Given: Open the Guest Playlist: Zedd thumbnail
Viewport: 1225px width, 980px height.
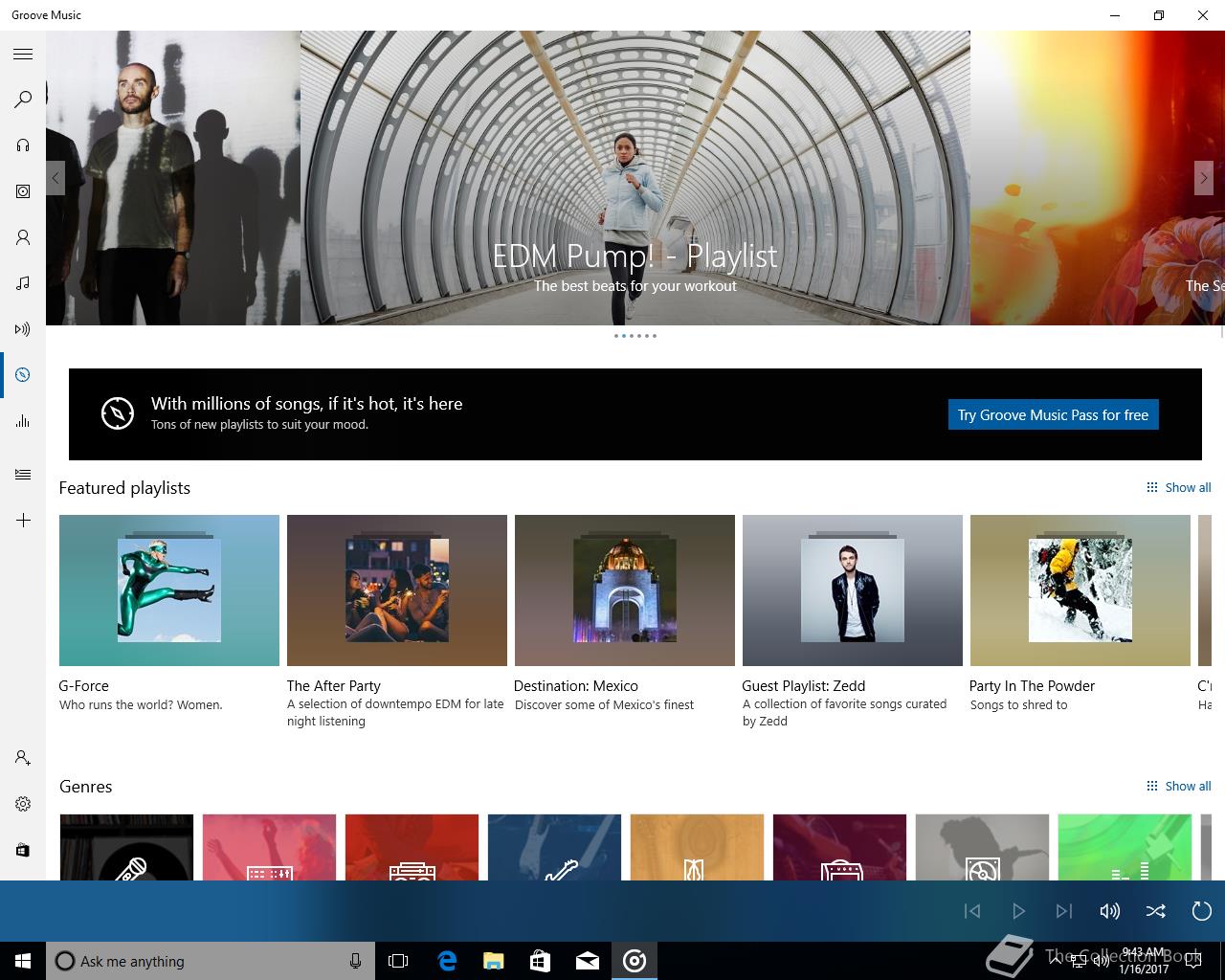Looking at the screenshot, I should (x=853, y=590).
